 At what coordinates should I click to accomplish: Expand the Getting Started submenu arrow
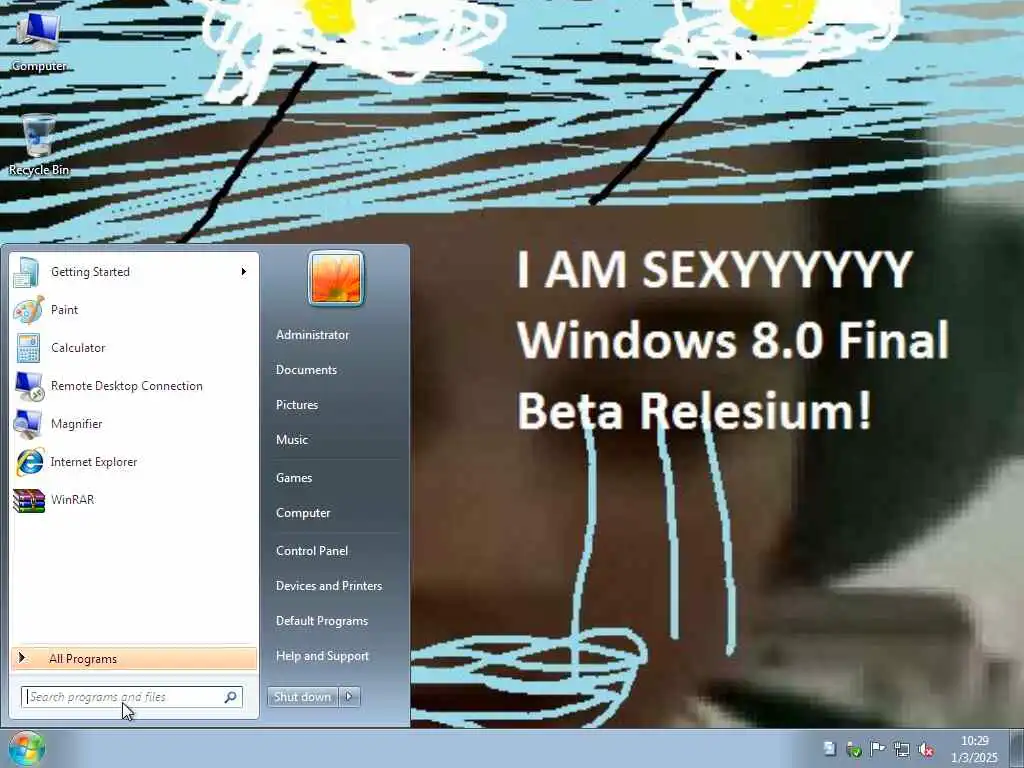pos(244,272)
